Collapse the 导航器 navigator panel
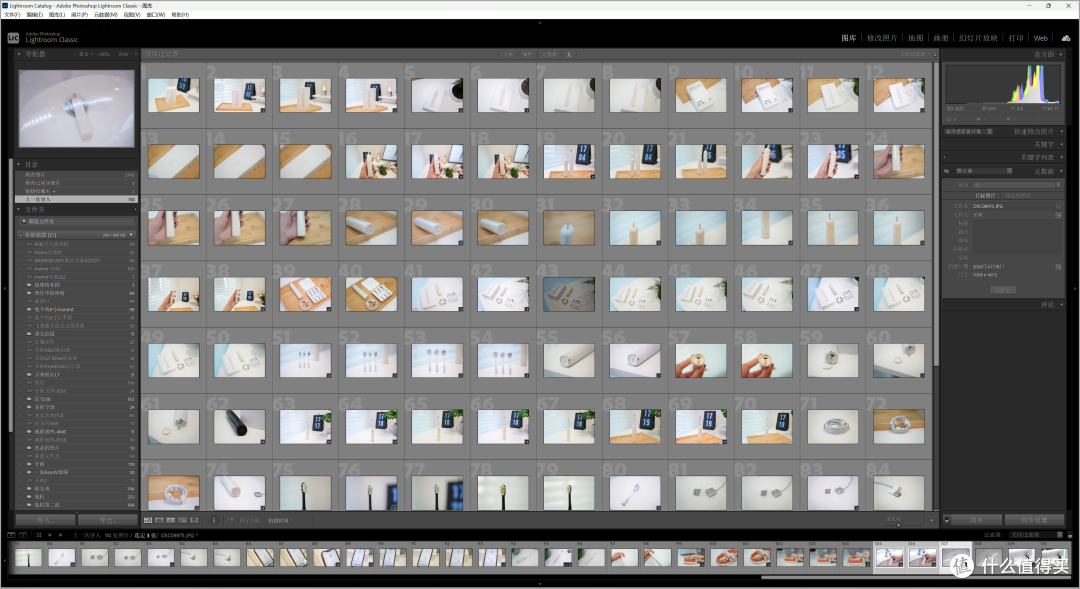The image size is (1080, 589). click(x=19, y=54)
